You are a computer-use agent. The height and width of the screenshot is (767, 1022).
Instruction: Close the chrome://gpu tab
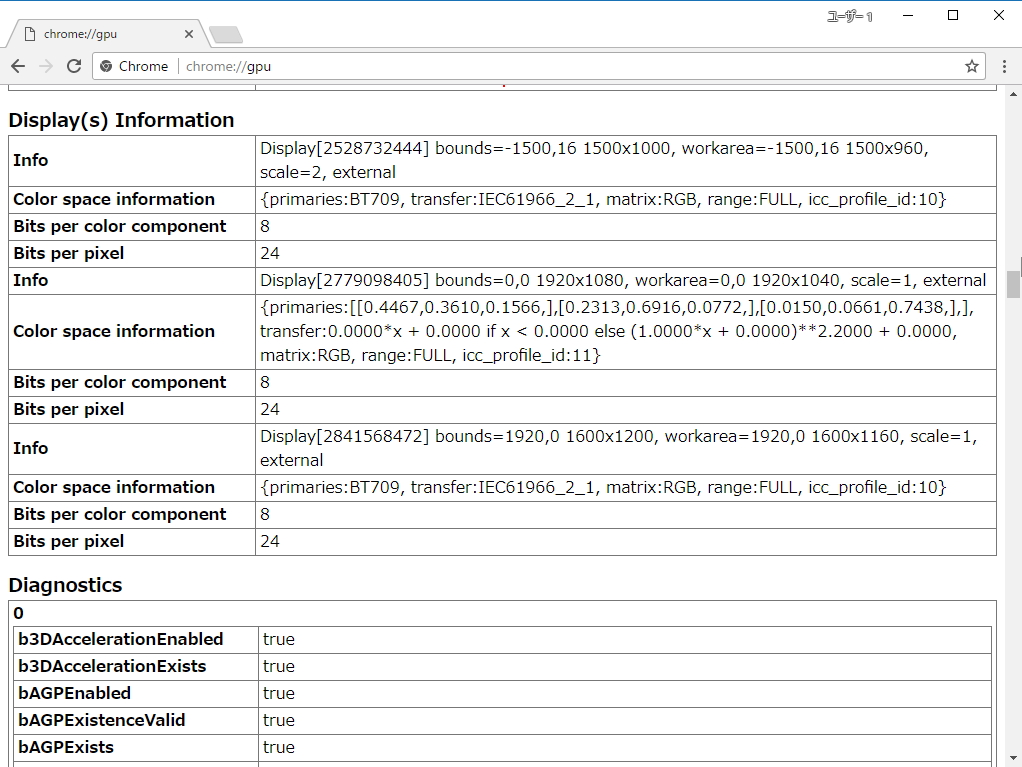coord(188,33)
